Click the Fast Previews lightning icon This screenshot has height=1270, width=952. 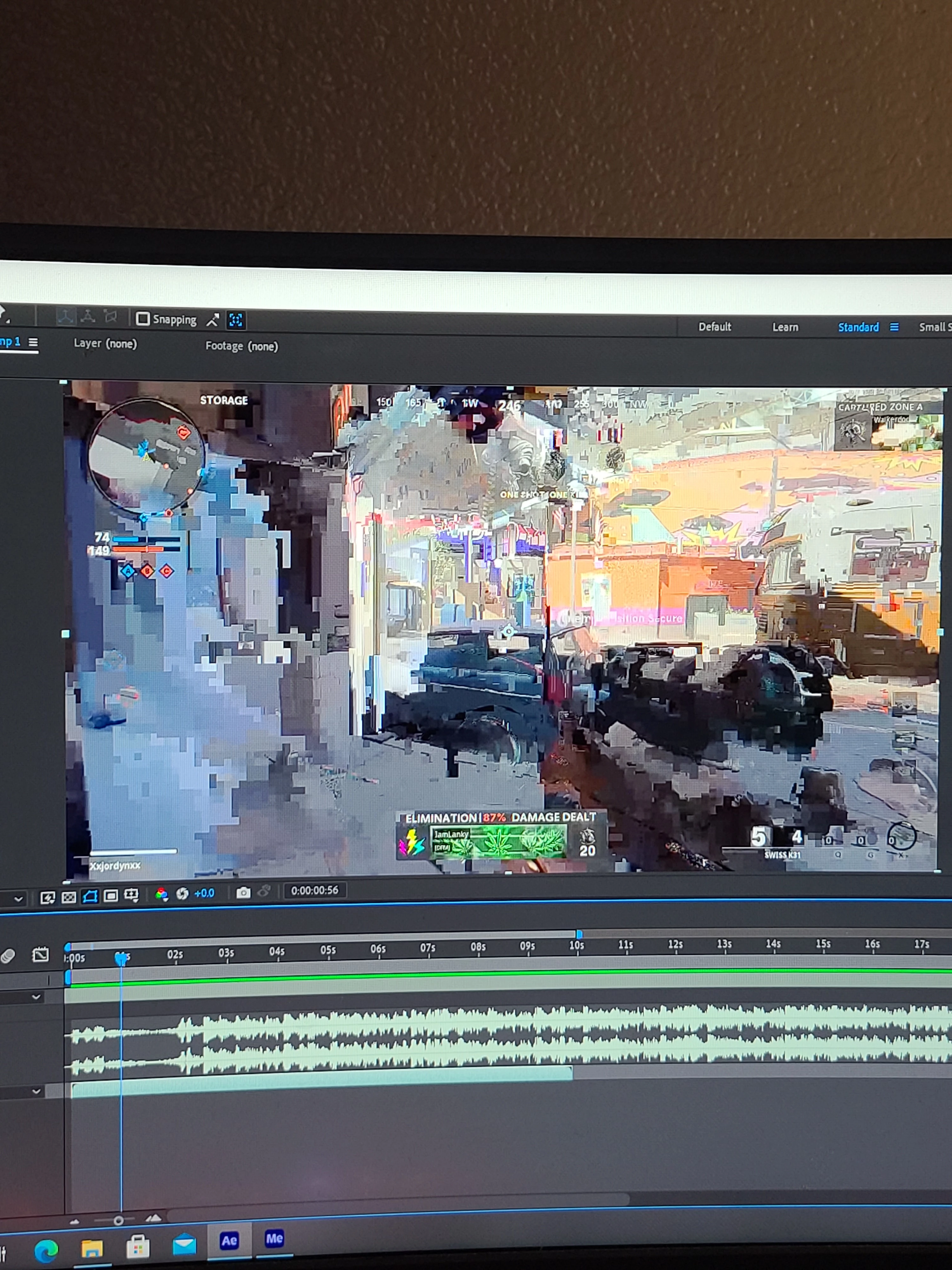coord(48,897)
